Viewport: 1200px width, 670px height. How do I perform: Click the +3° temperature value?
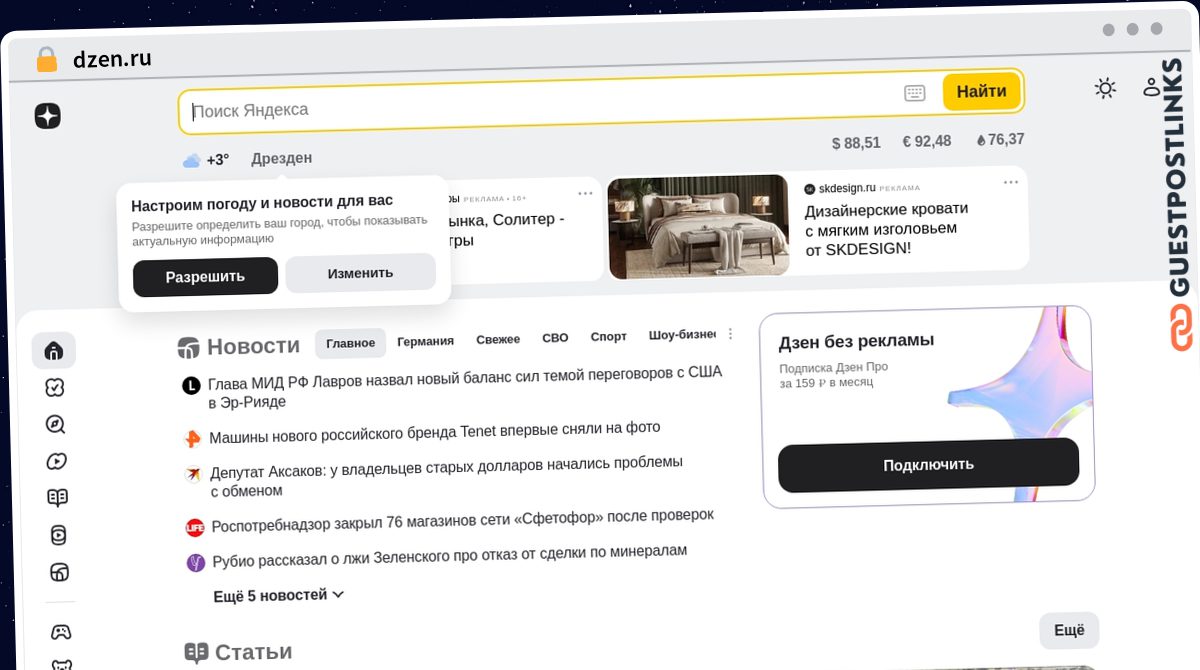click(218, 160)
